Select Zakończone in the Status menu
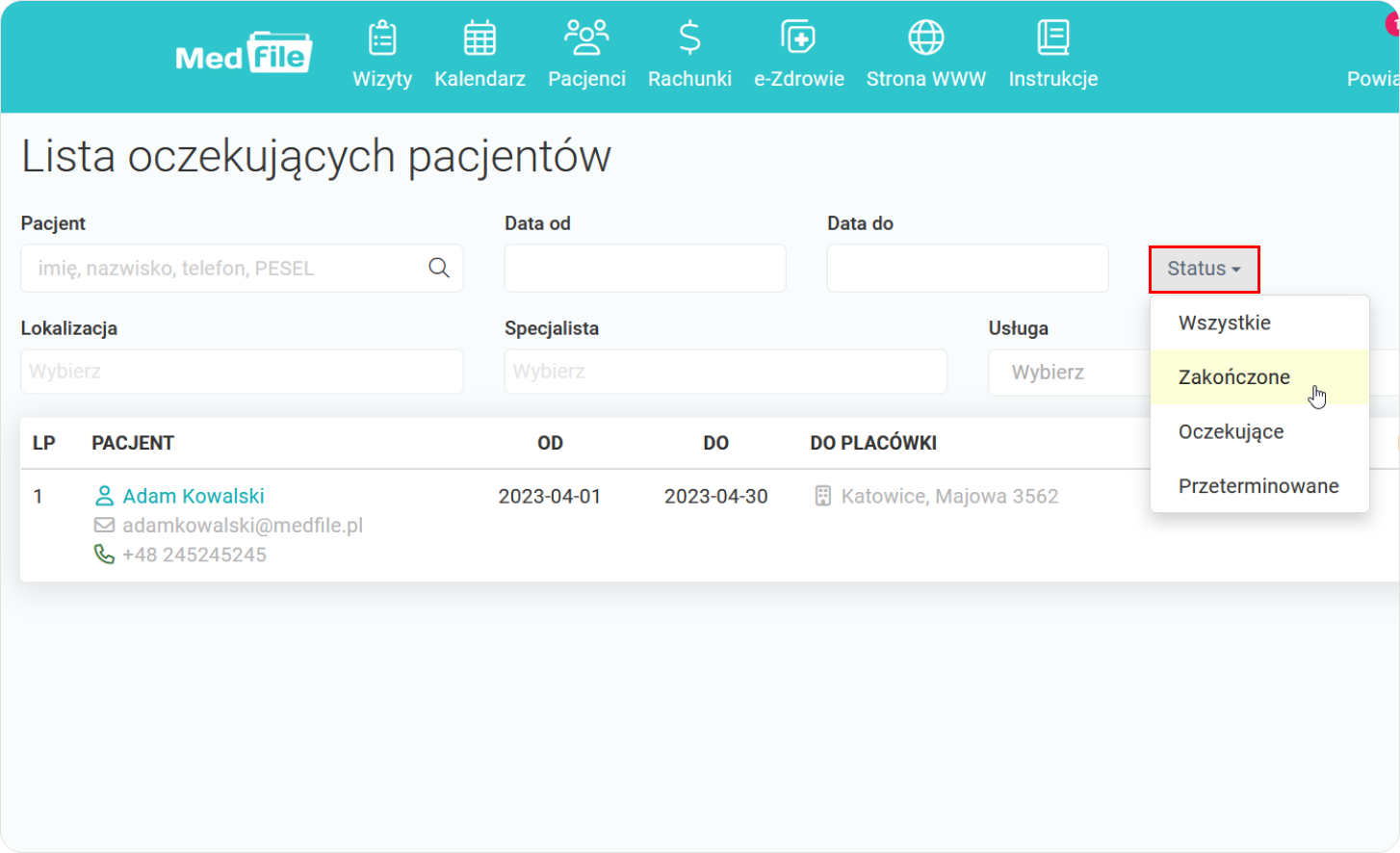The width and height of the screenshot is (1400, 853). (x=1259, y=377)
